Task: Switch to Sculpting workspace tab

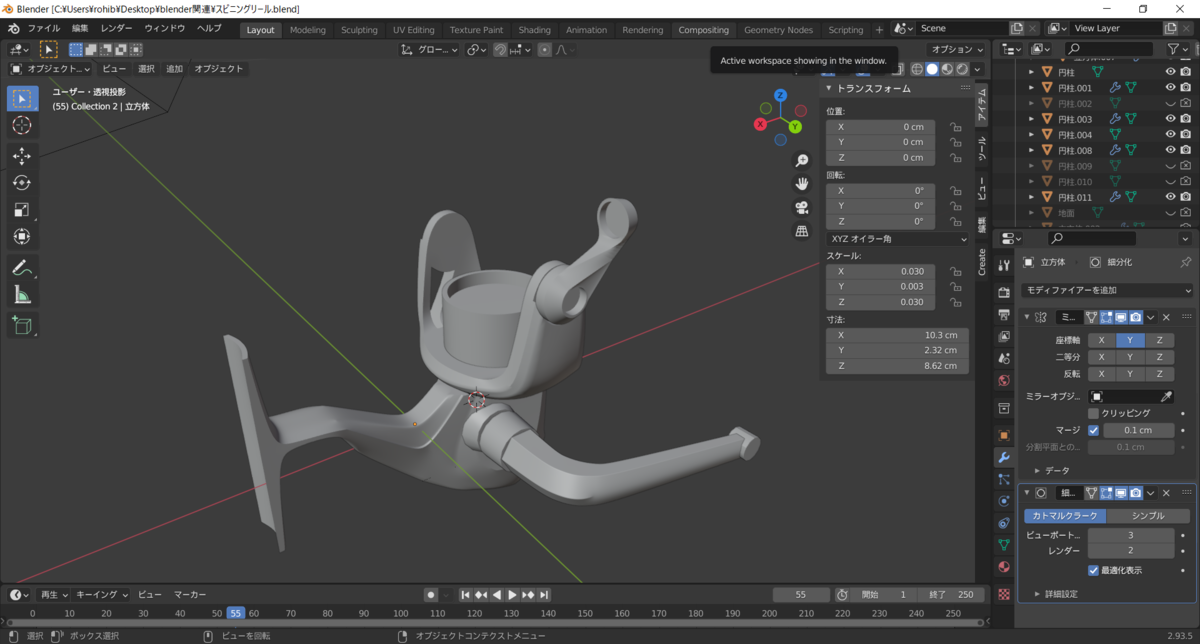Action: [359, 30]
